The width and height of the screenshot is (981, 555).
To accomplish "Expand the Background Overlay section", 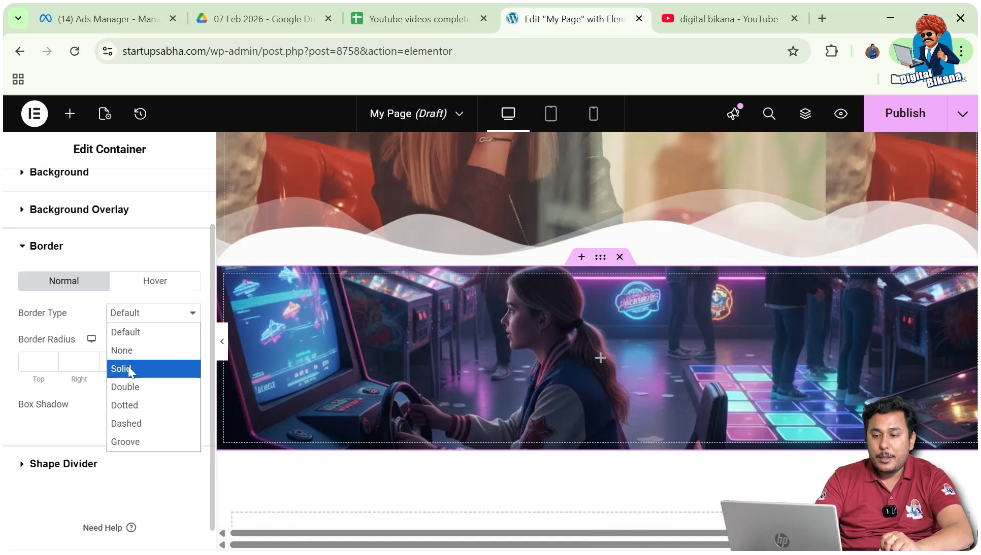I will [x=79, y=210].
